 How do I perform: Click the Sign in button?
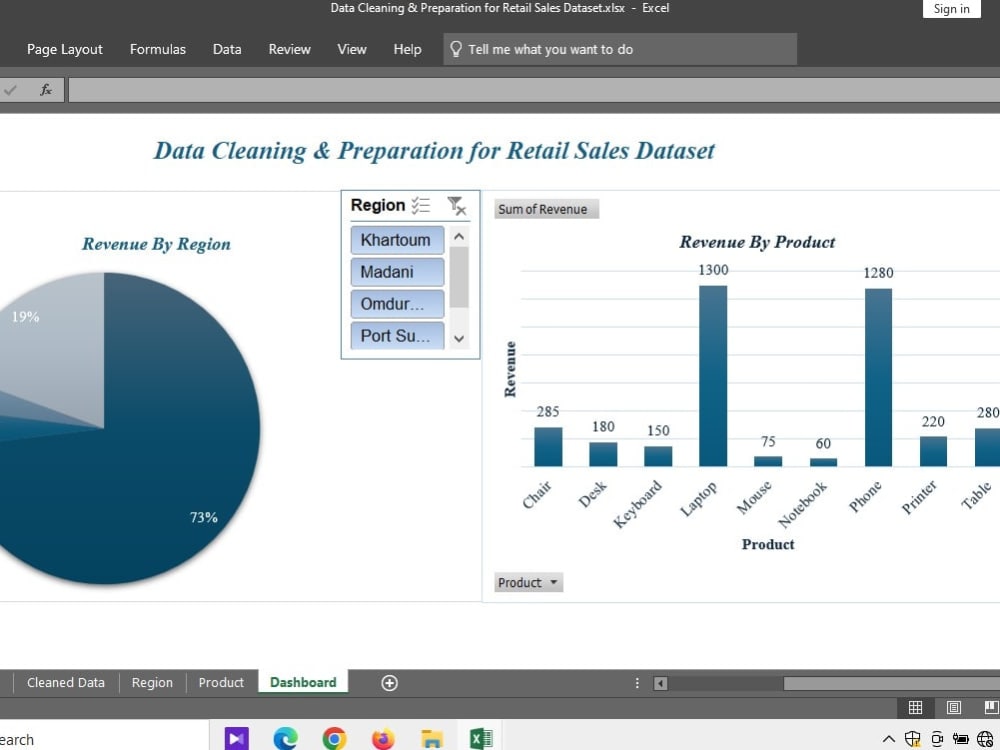click(951, 9)
